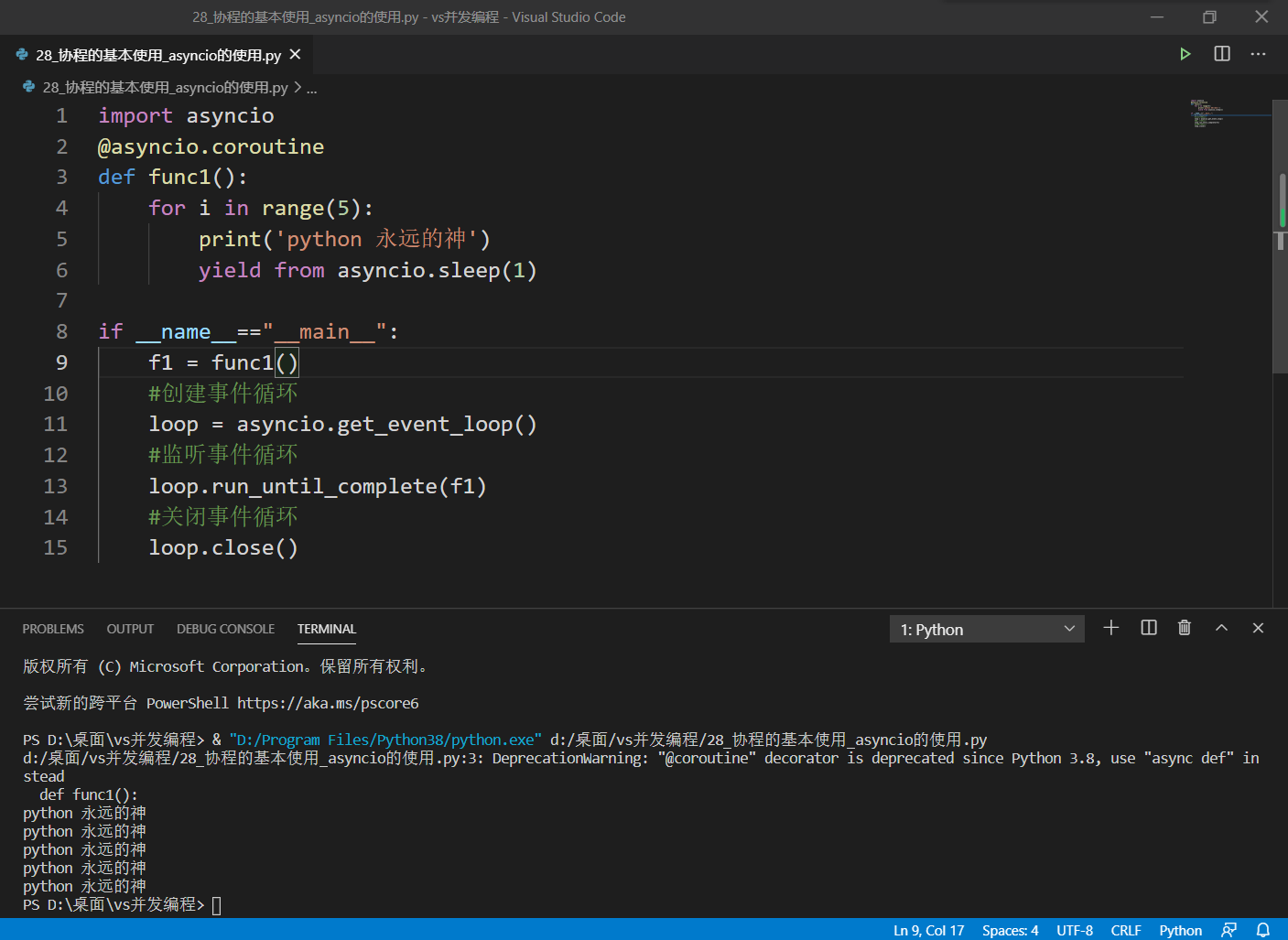Screen dimensions: 1288x940
Task: Click 'for i in range(5):' line
Action: coord(261,208)
